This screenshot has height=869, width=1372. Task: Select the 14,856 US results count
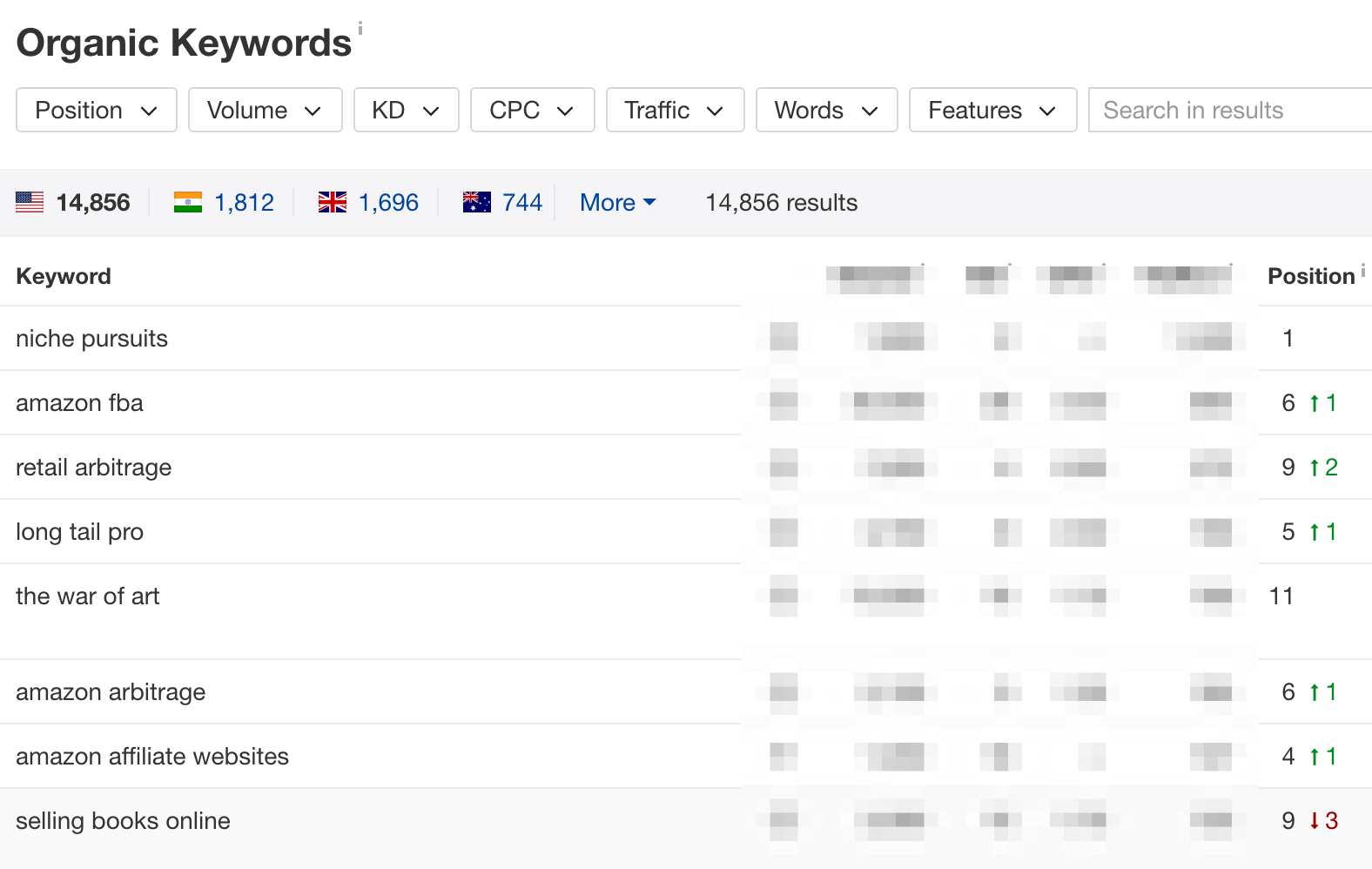point(93,203)
